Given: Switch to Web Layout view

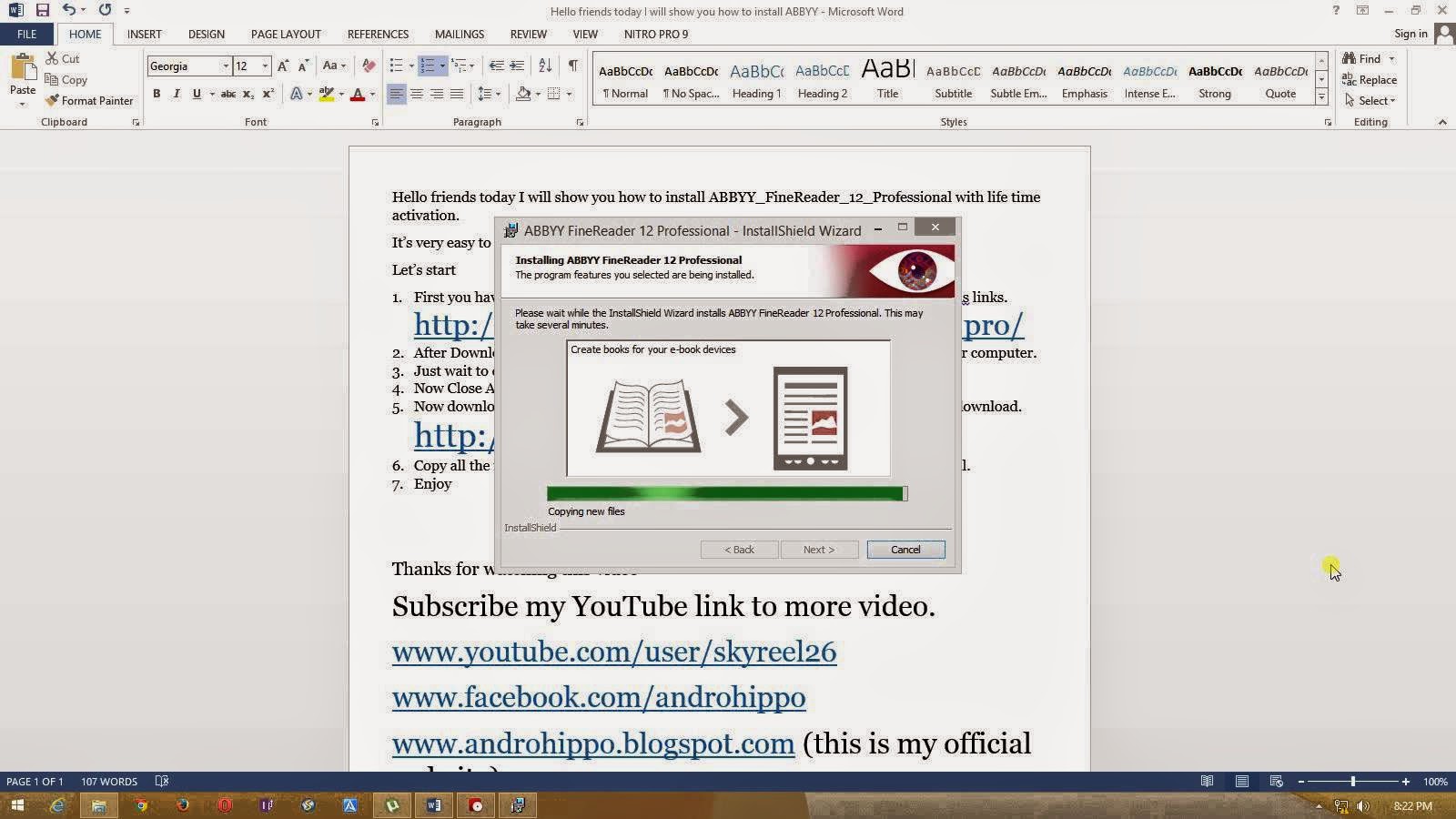Looking at the screenshot, I should (x=1277, y=781).
